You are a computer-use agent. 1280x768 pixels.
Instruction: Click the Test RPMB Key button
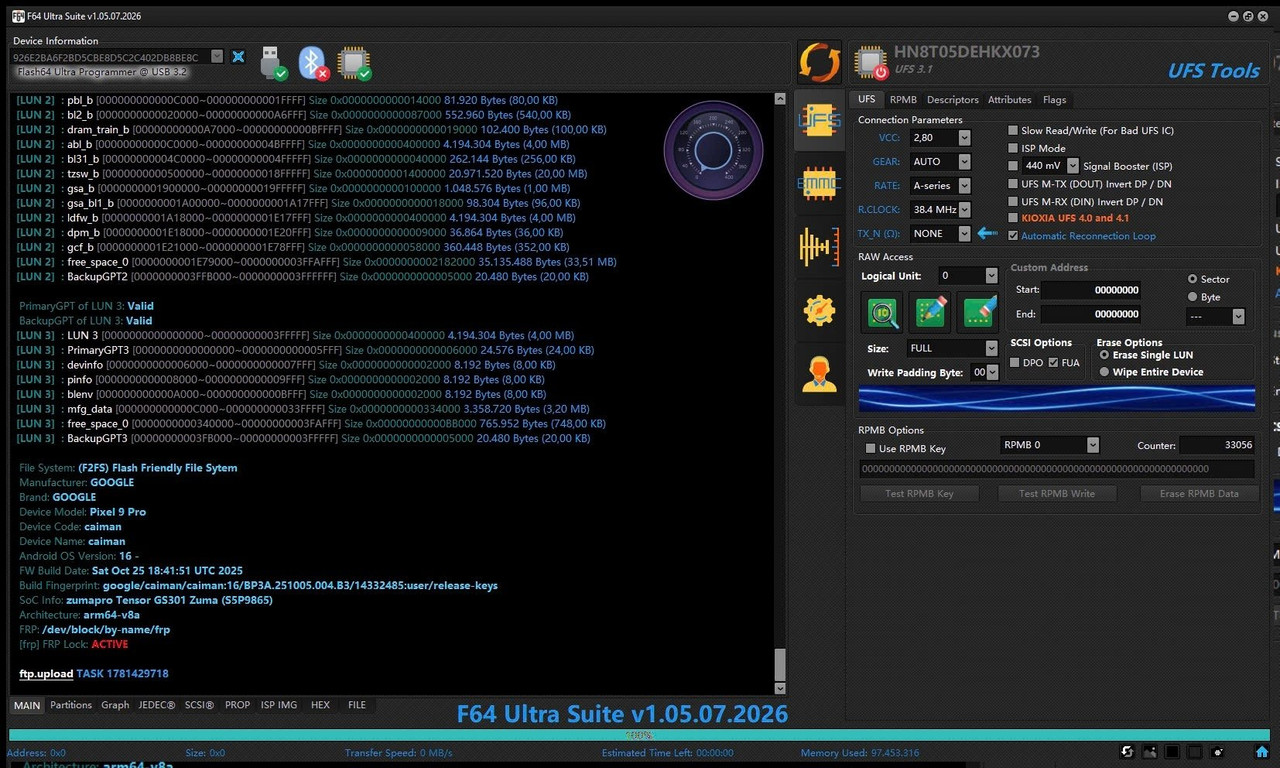coord(919,493)
